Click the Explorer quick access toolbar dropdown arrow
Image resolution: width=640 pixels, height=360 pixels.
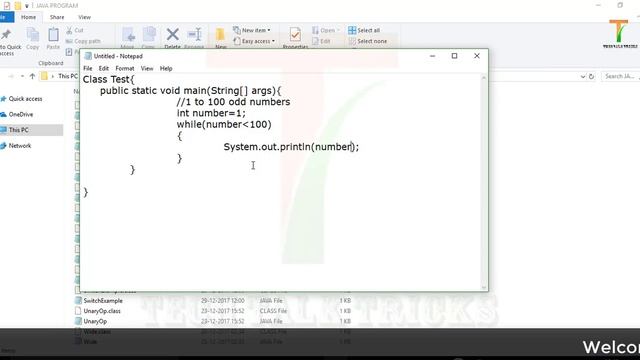click(x=27, y=6)
